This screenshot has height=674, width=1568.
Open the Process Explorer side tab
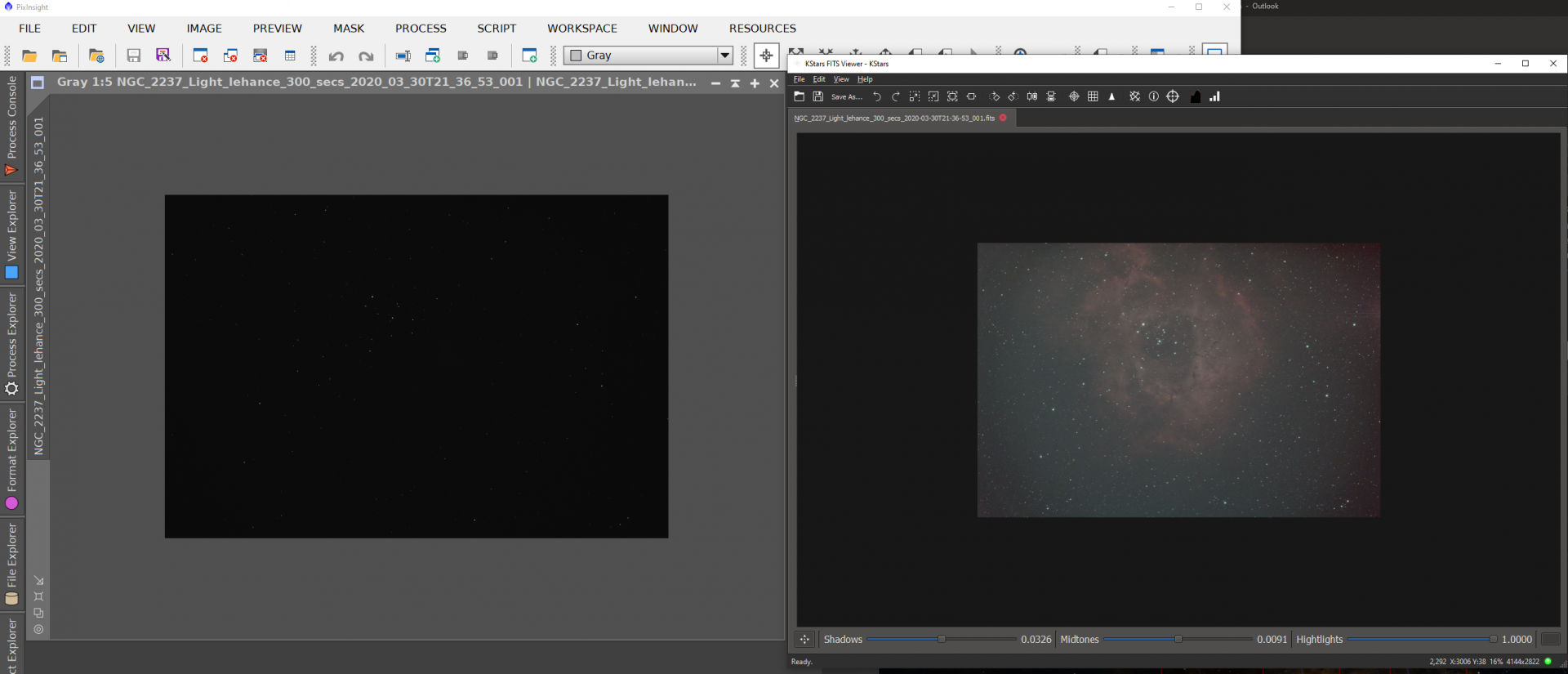pyautogui.click(x=11, y=344)
